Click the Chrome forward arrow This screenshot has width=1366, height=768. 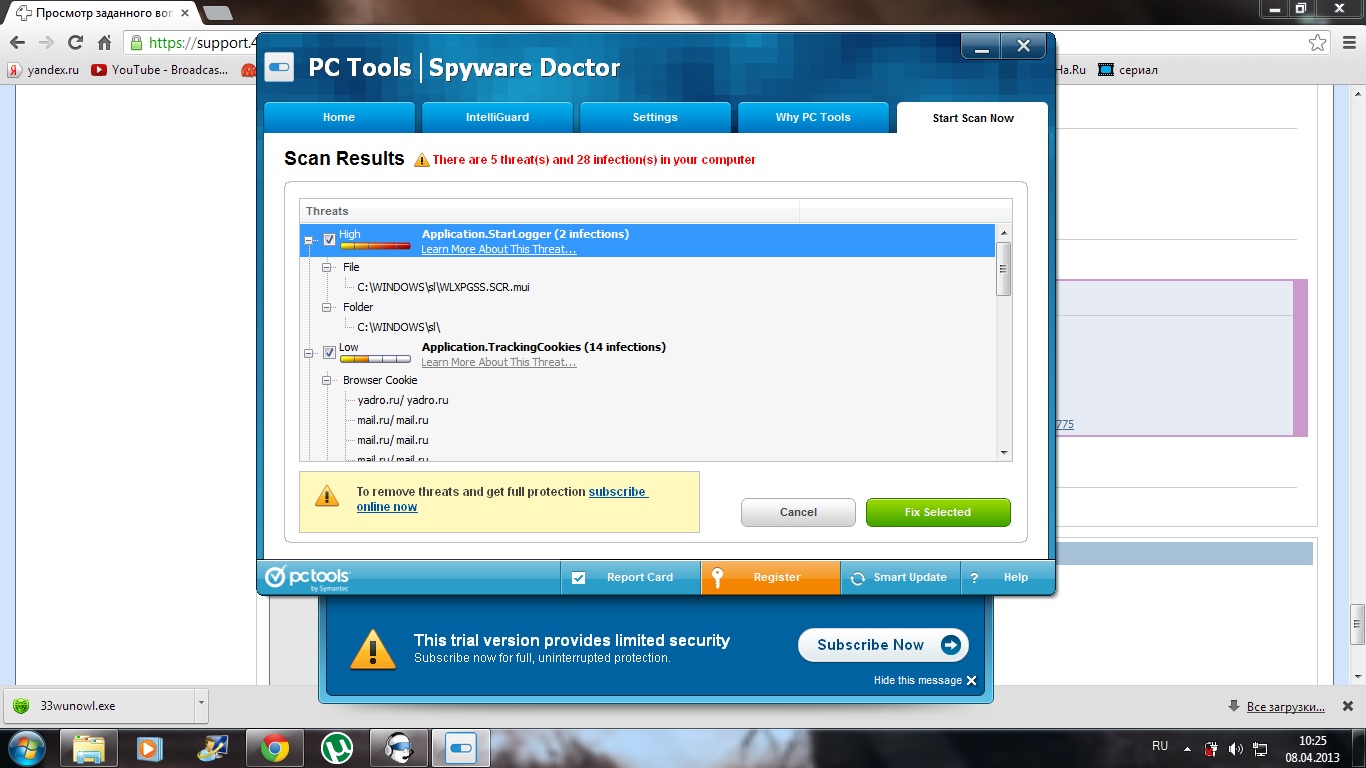pos(46,43)
